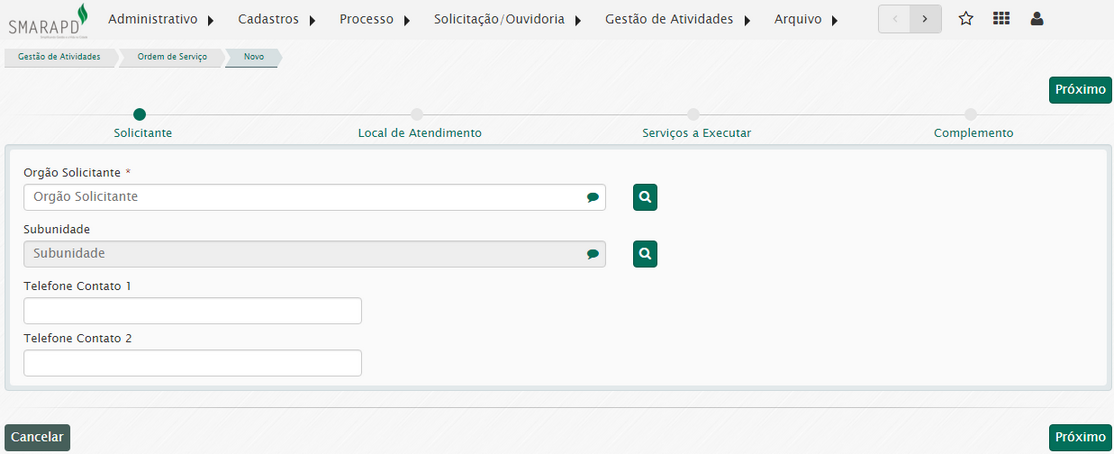Open the user profile icon

point(1037,19)
